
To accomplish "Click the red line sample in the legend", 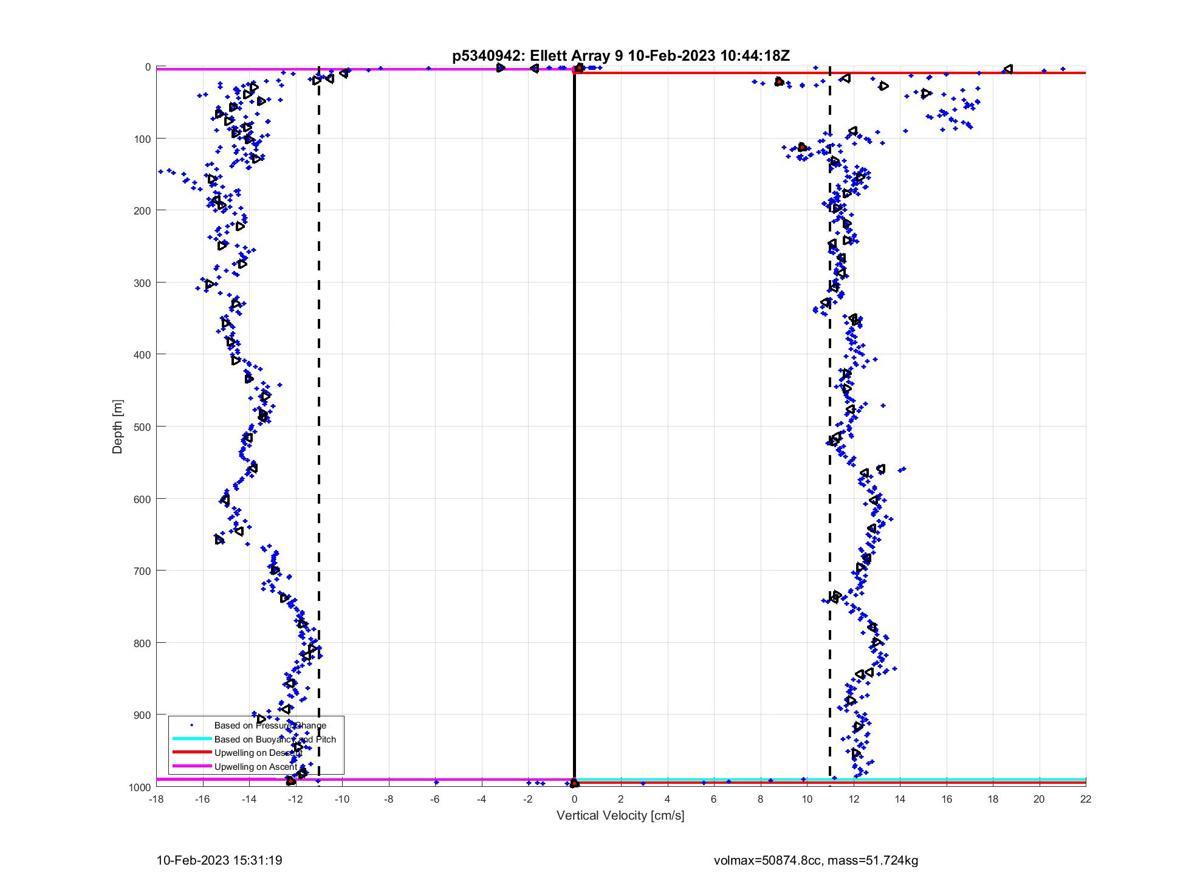I will 191,753.
